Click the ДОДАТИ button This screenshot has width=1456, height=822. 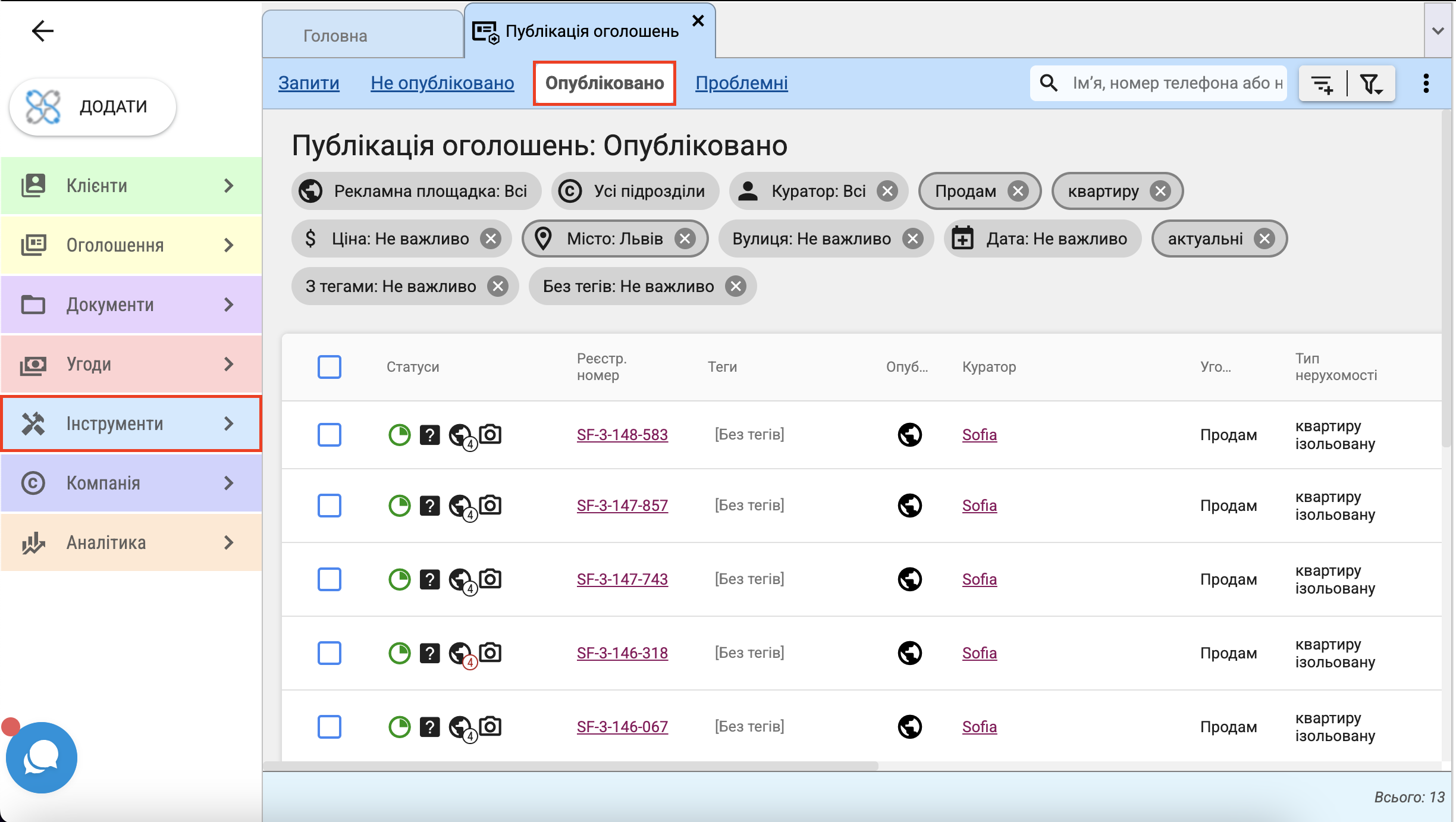pyautogui.click(x=93, y=107)
